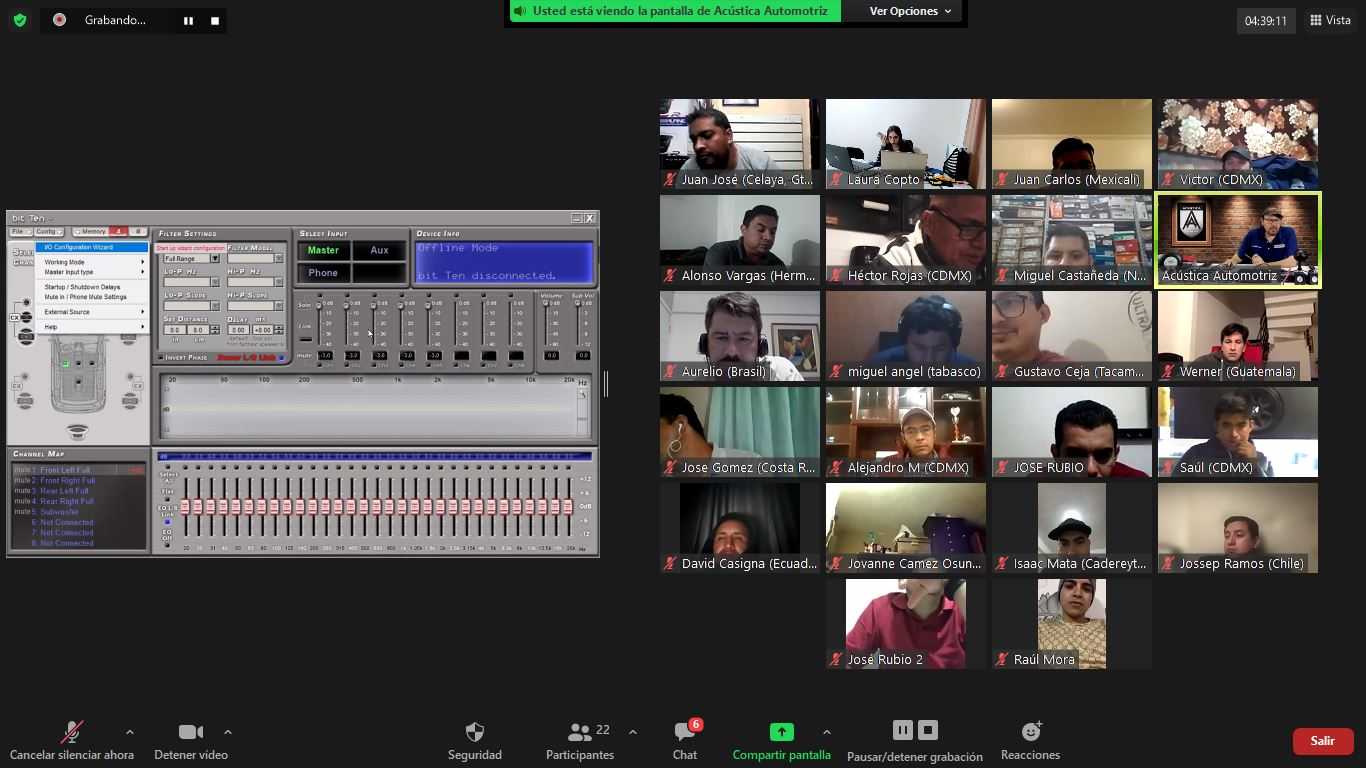Screen dimensions: 1366x768
Task: Step the Set Distance value arrows
Action: point(214,330)
